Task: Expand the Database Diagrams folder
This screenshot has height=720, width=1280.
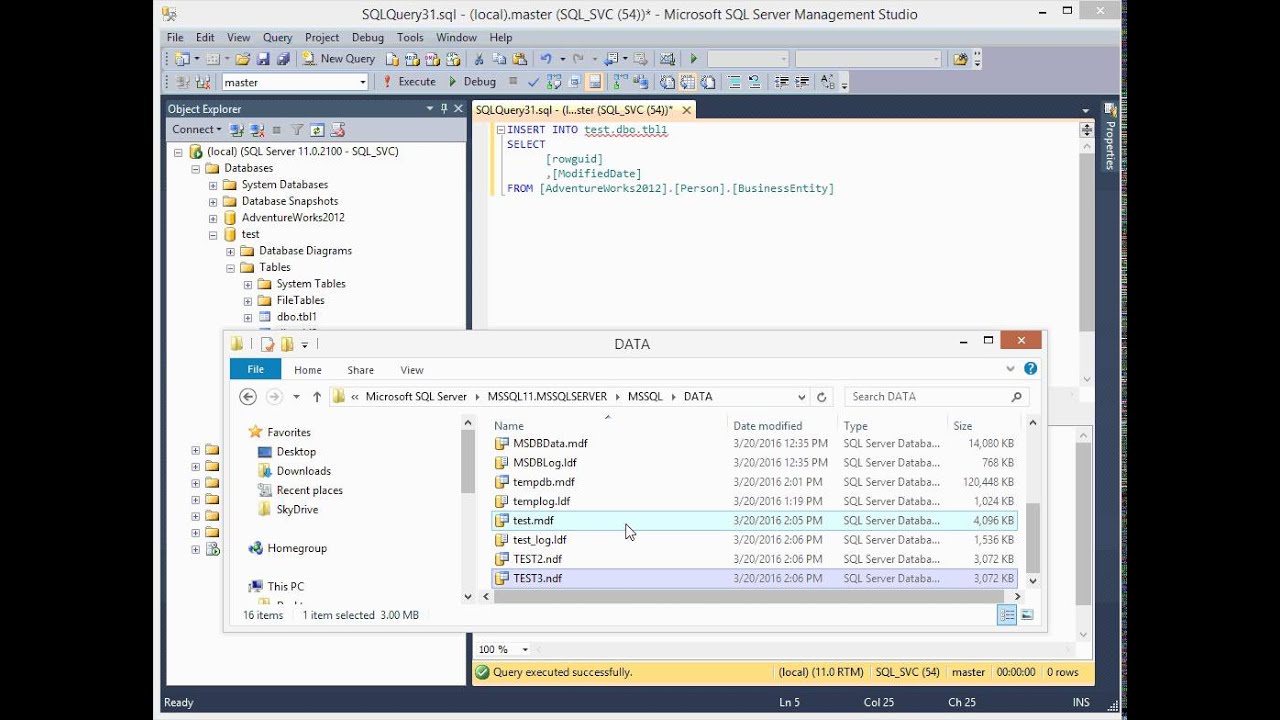Action: tap(230, 251)
